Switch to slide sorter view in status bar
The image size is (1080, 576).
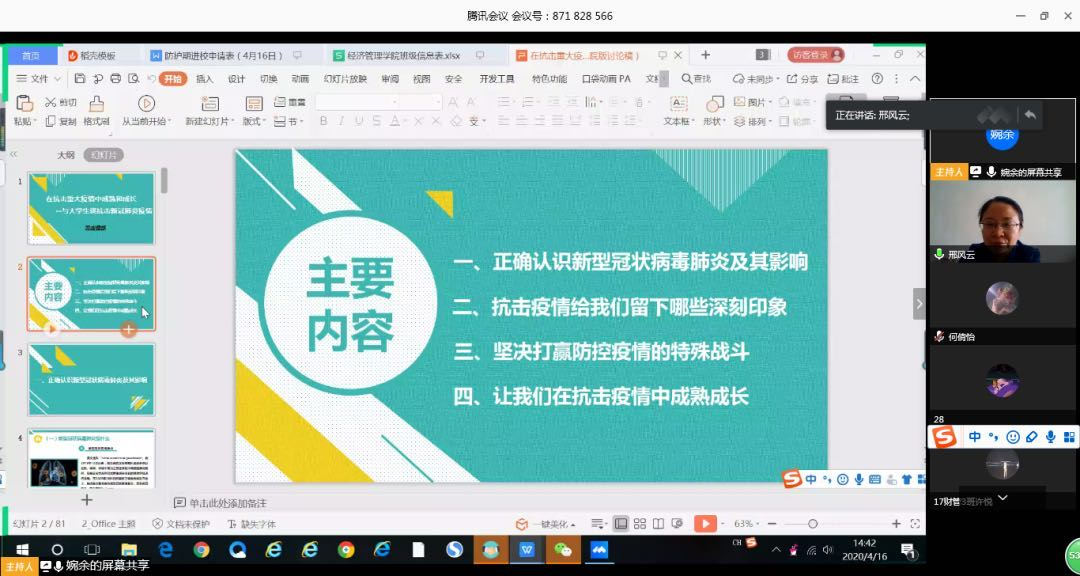[639, 524]
